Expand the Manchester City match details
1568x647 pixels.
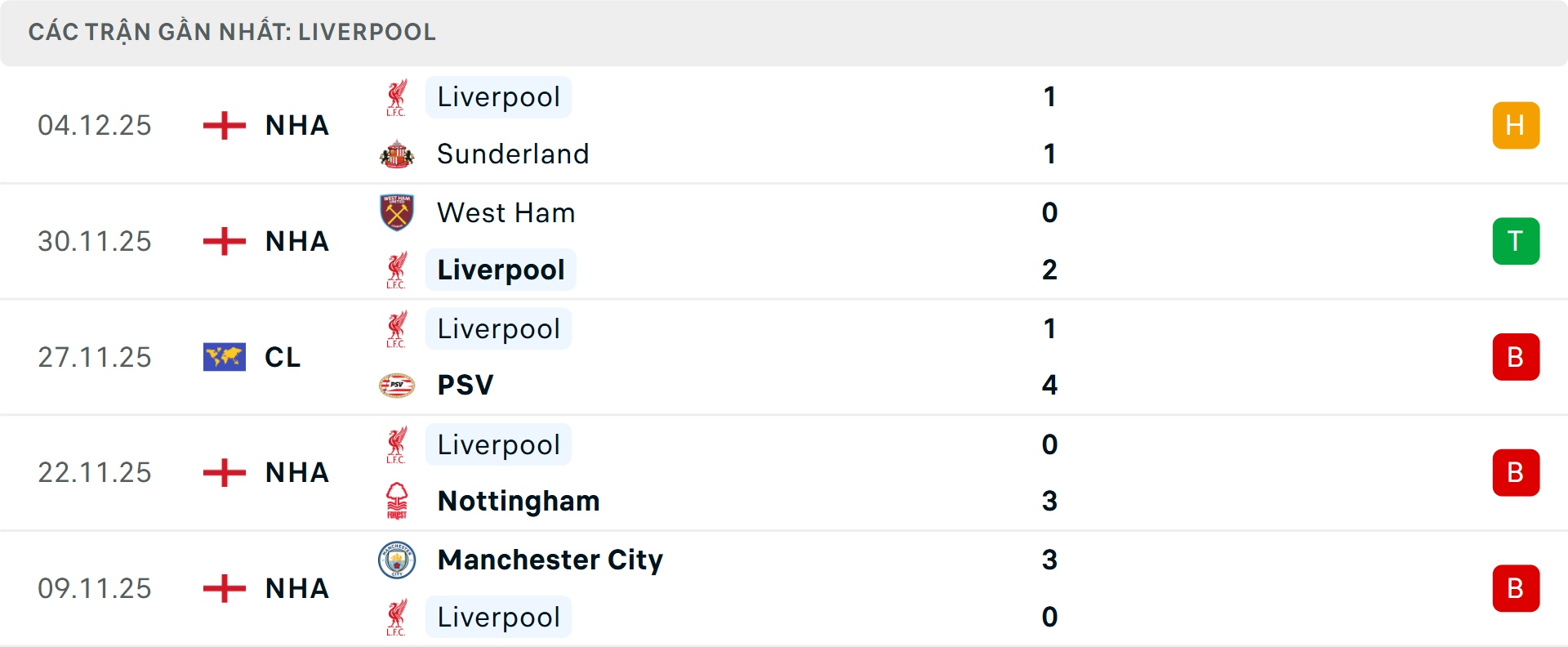point(784,588)
